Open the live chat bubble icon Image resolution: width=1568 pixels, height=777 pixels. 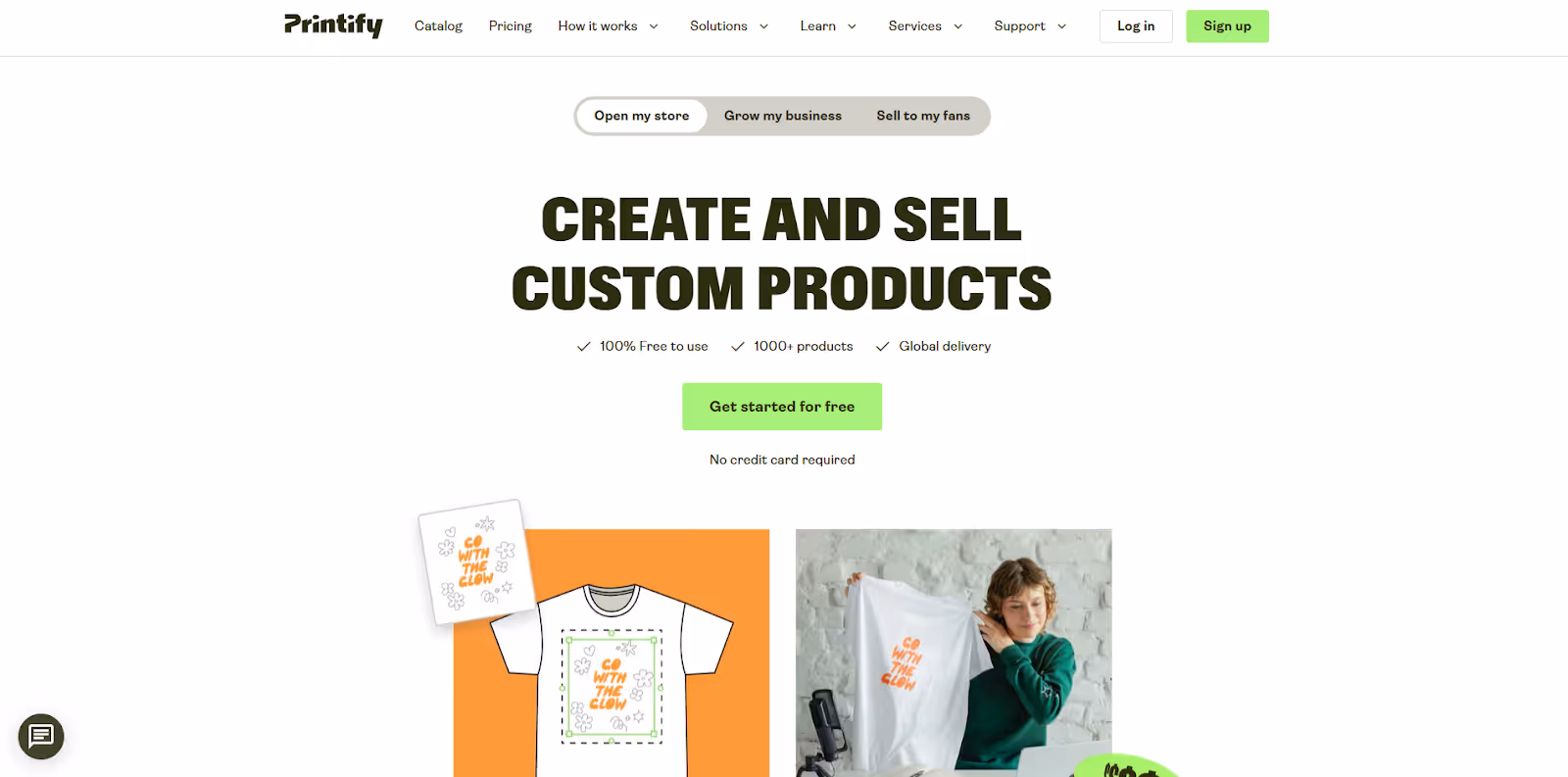pos(41,737)
